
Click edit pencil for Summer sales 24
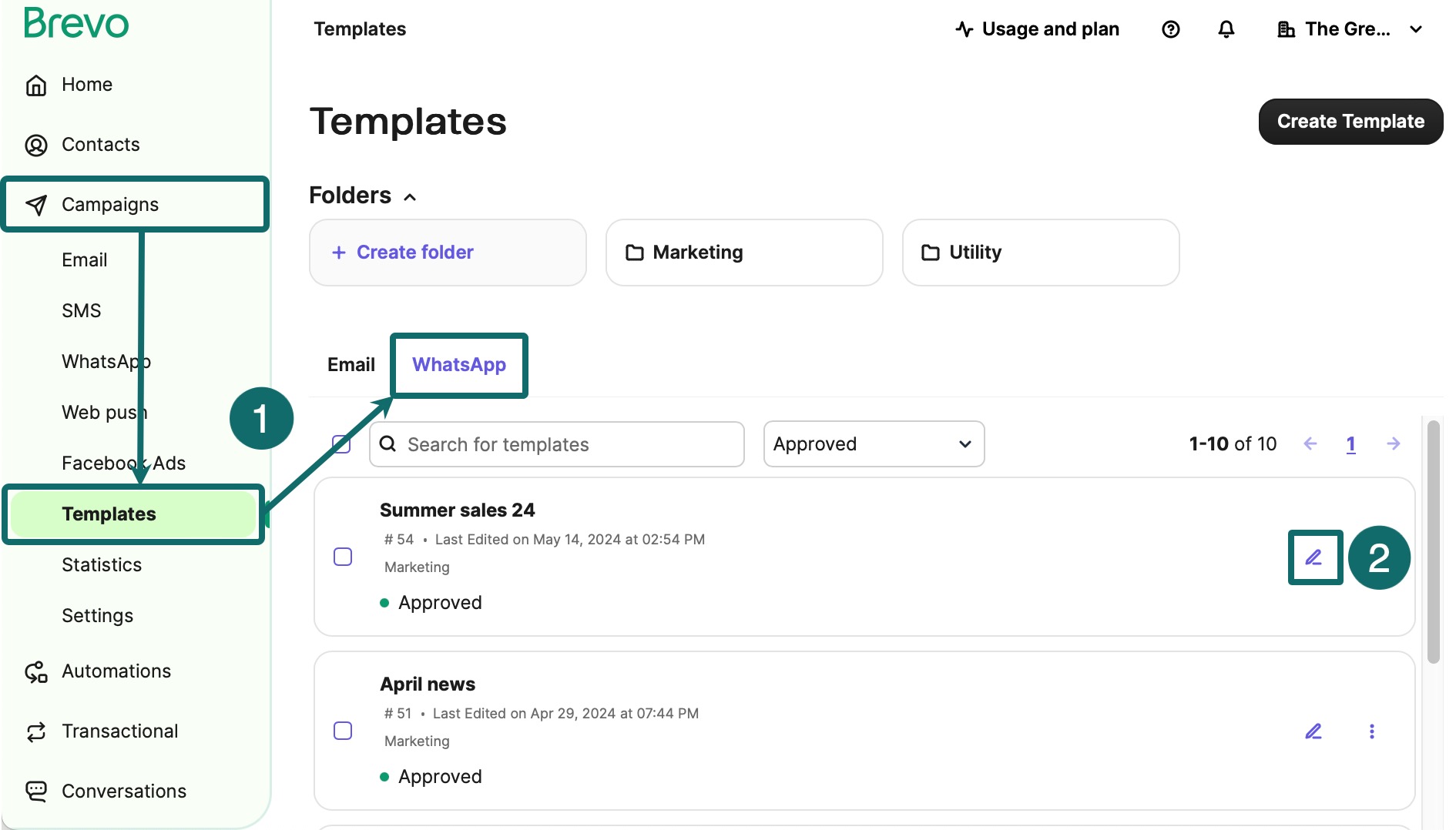[x=1313, y=557]
